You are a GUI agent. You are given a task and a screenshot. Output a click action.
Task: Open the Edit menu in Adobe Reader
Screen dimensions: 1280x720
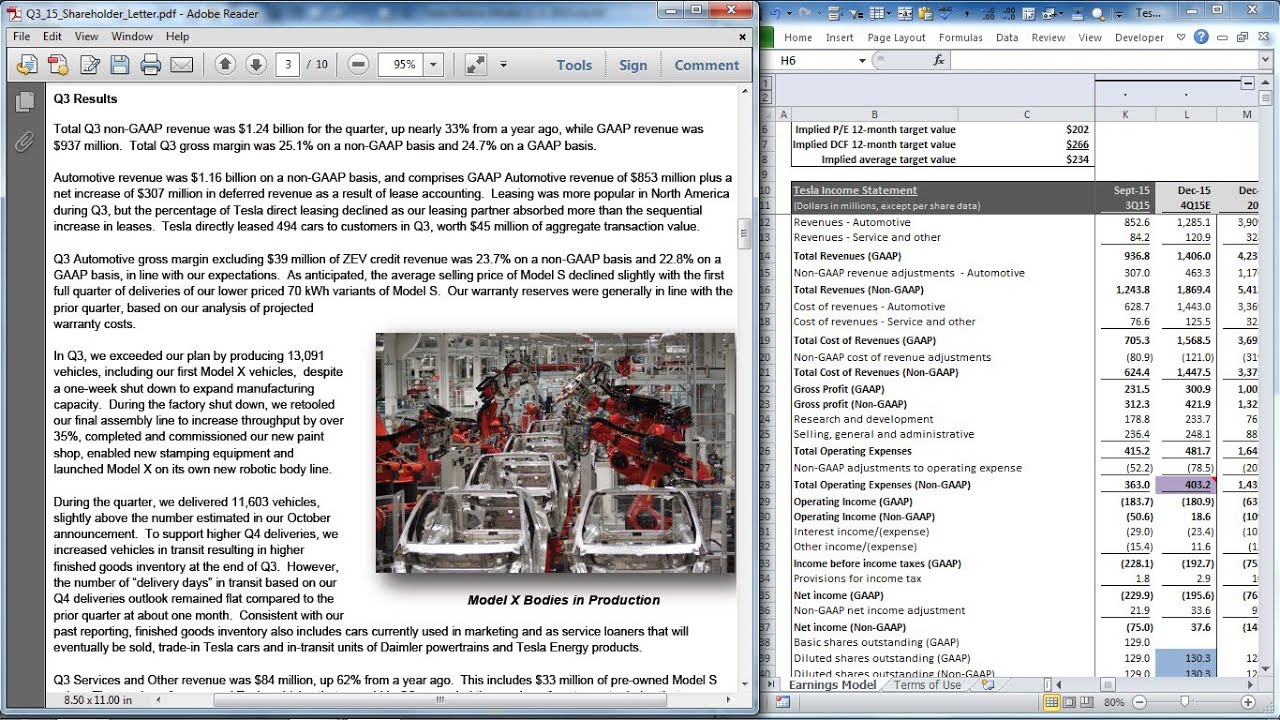pos(52,36)
